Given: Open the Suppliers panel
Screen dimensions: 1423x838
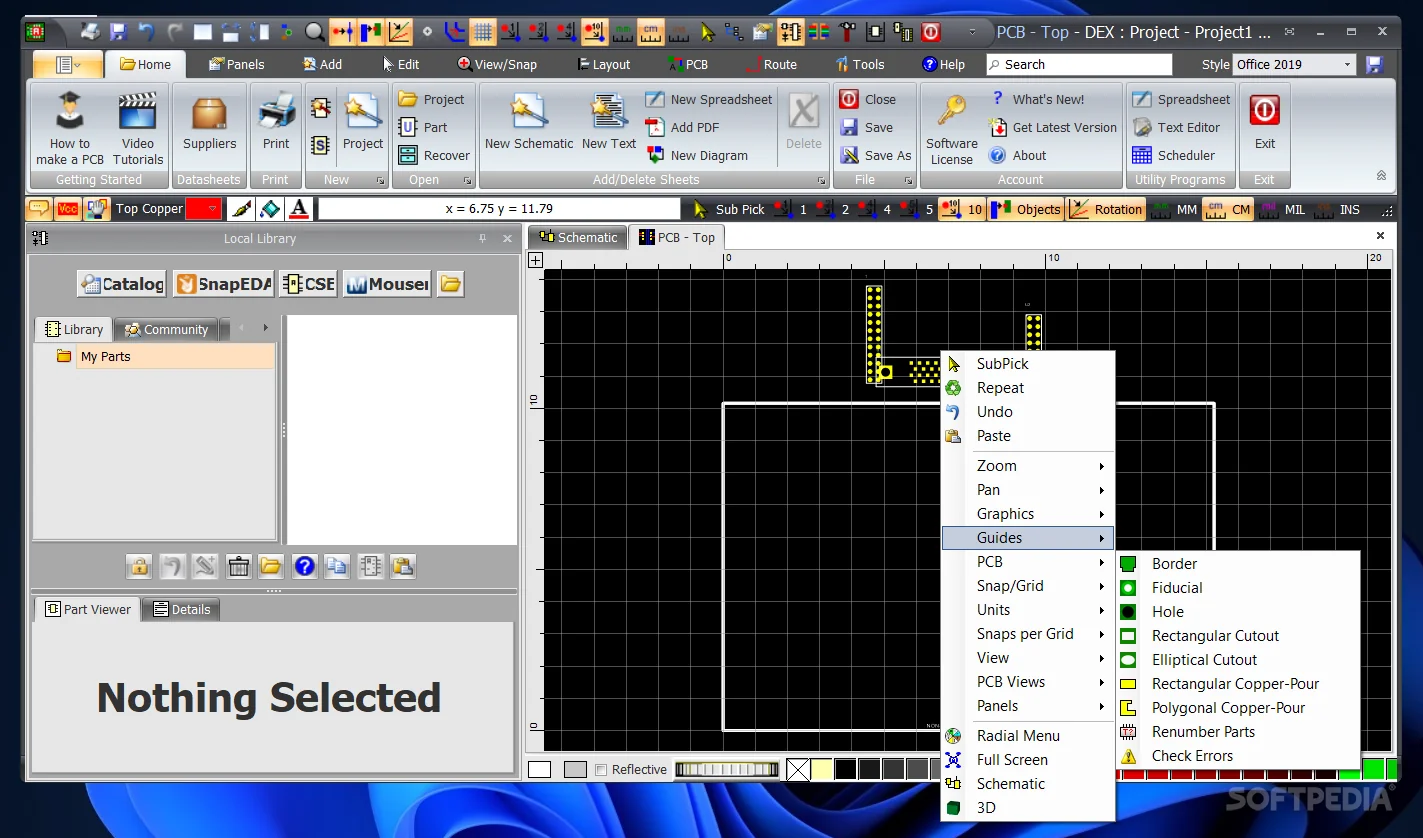Looking at the screenshot, I should pos(209,125).
